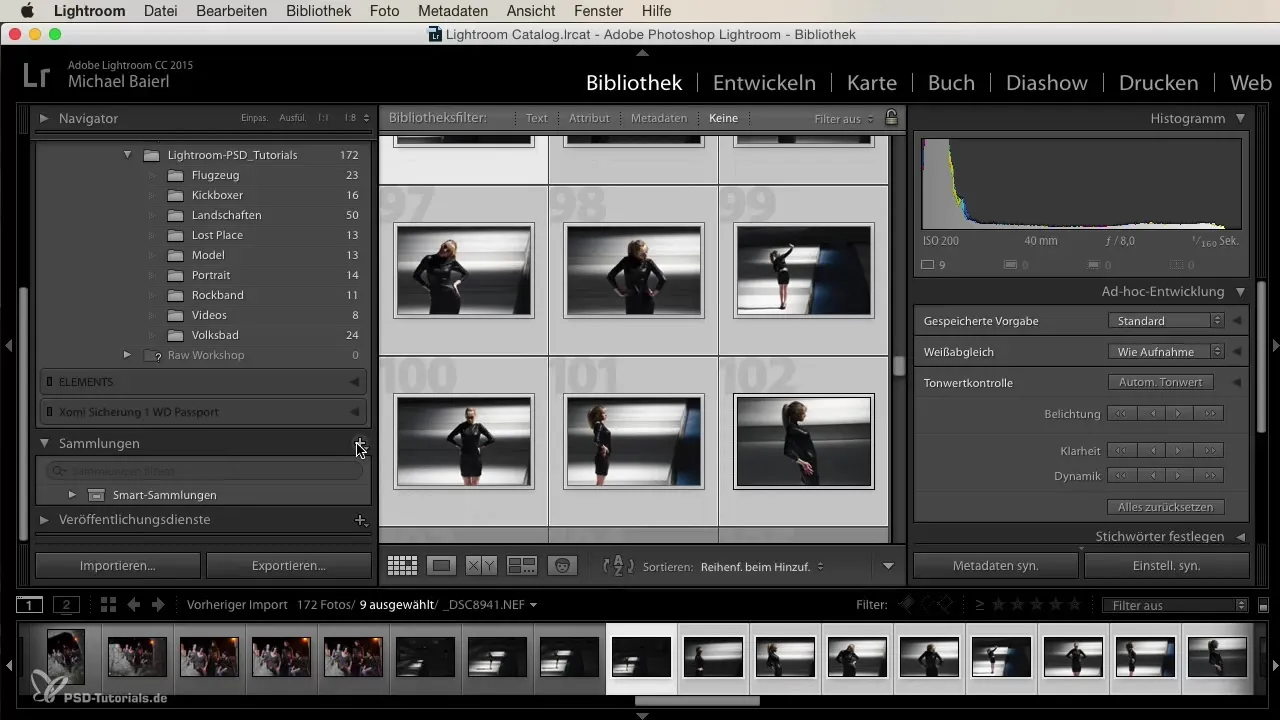The width and height of the screenshot is (1280, 720).
Task: Open People face view
Action: click(x=563, y=566)
